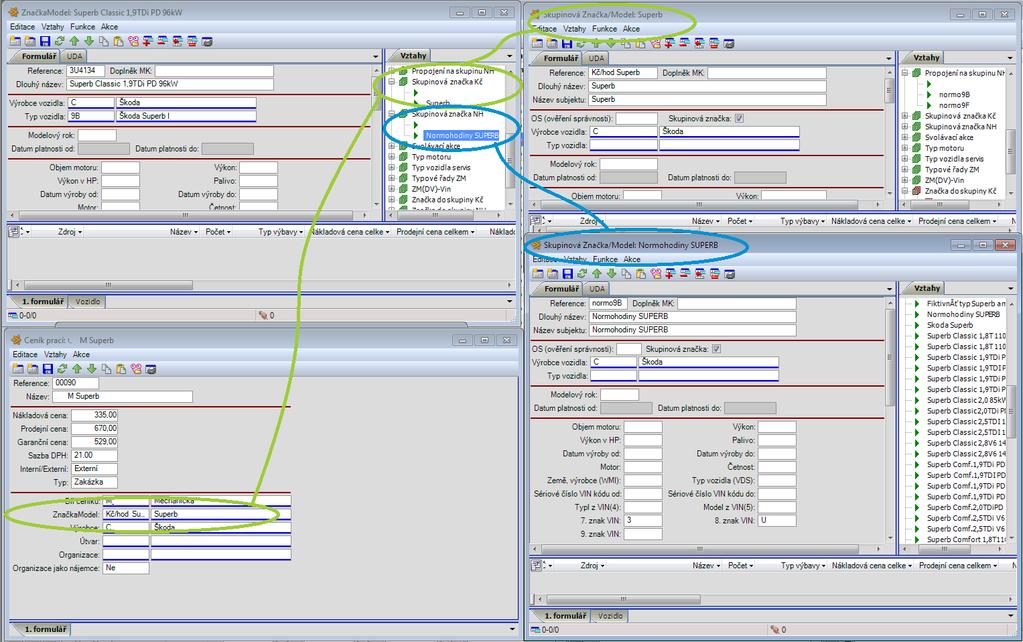
Task: Open Vozidlo tab in Normohodiny SUPERB window
Action: pyautogui.click(x=610, y=615)
